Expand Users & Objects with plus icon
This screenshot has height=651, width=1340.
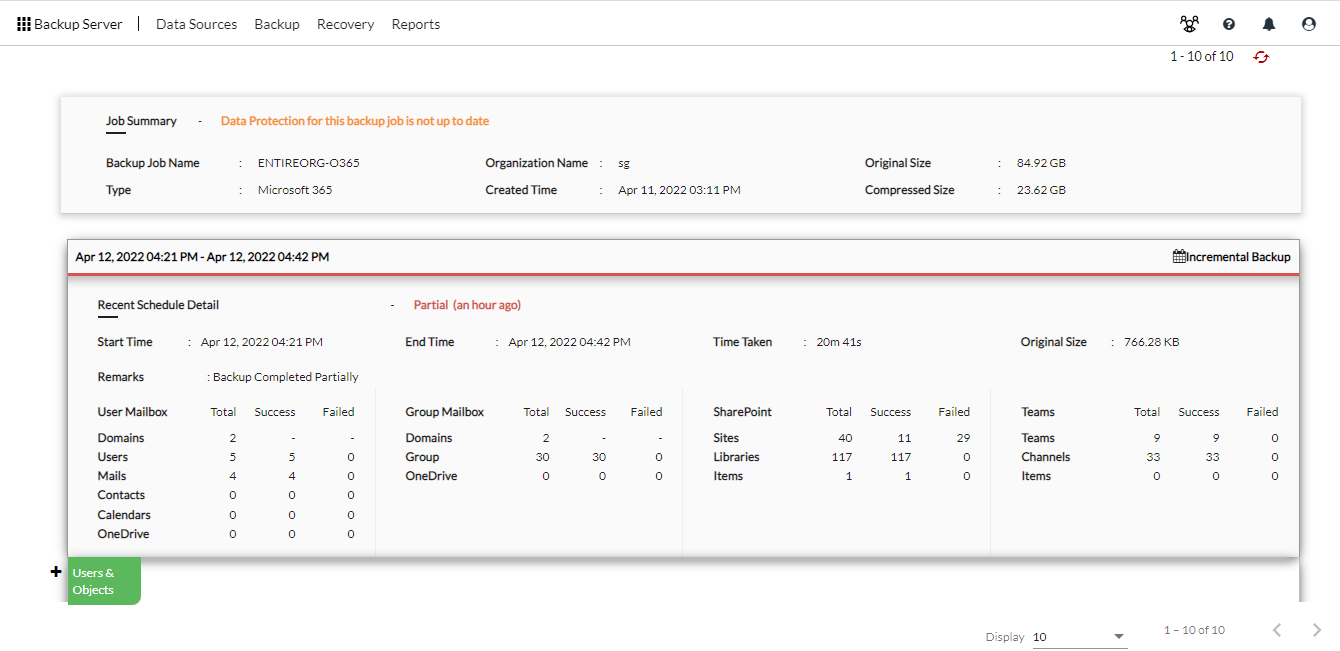coord(56,572)
